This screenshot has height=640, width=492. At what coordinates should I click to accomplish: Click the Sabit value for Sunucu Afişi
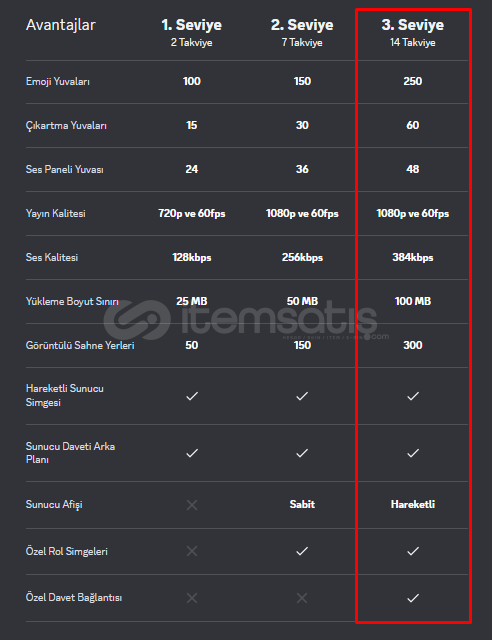[x=302, y=504]
